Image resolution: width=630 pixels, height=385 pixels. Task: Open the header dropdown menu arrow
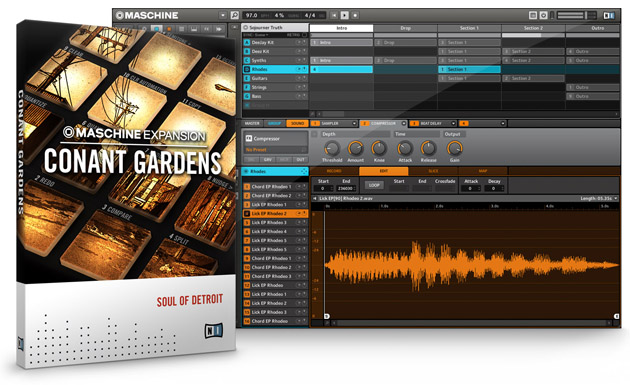tap(223, 15)
